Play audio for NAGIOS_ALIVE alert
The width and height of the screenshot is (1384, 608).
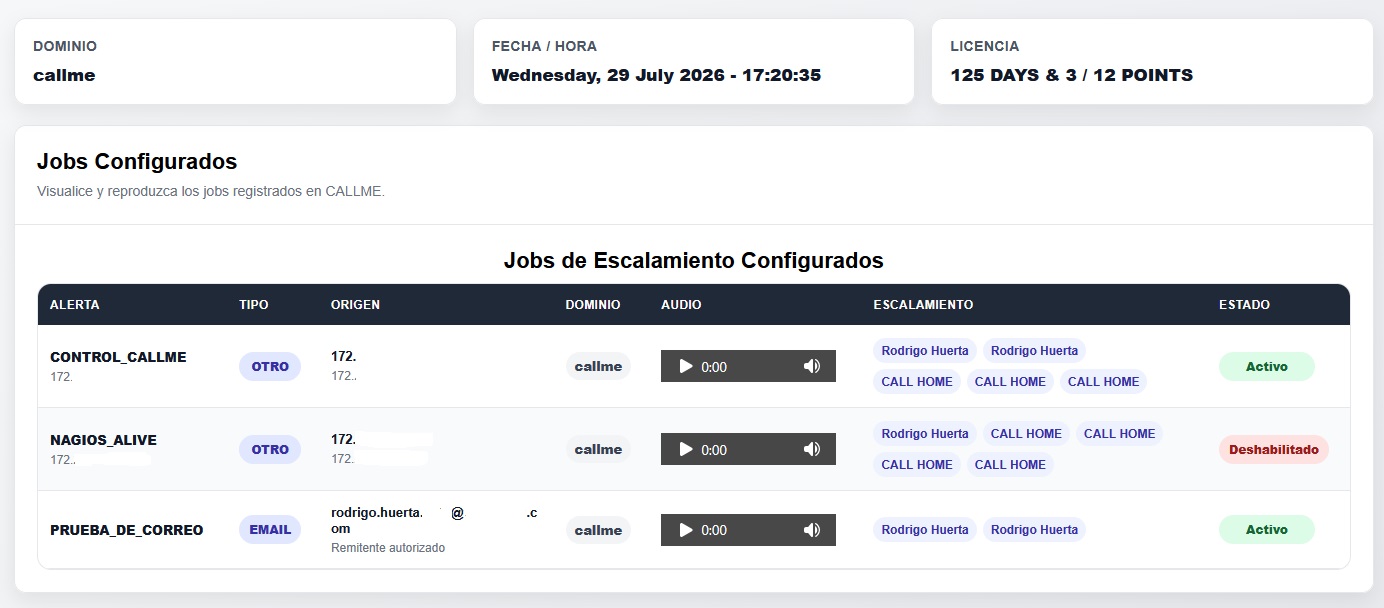[686, 450]
